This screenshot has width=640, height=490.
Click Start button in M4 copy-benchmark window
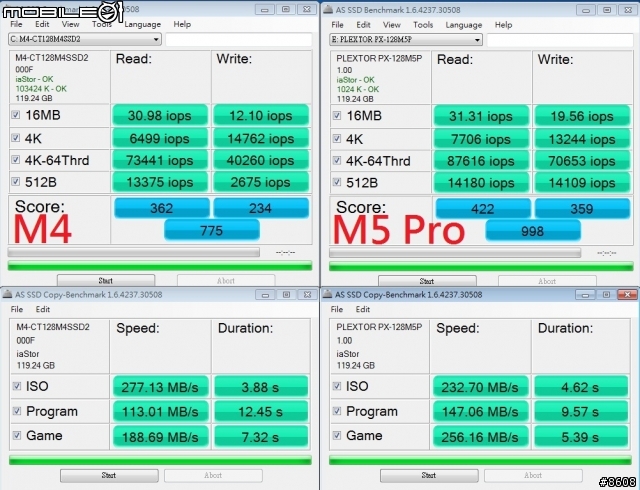(109, 475)
